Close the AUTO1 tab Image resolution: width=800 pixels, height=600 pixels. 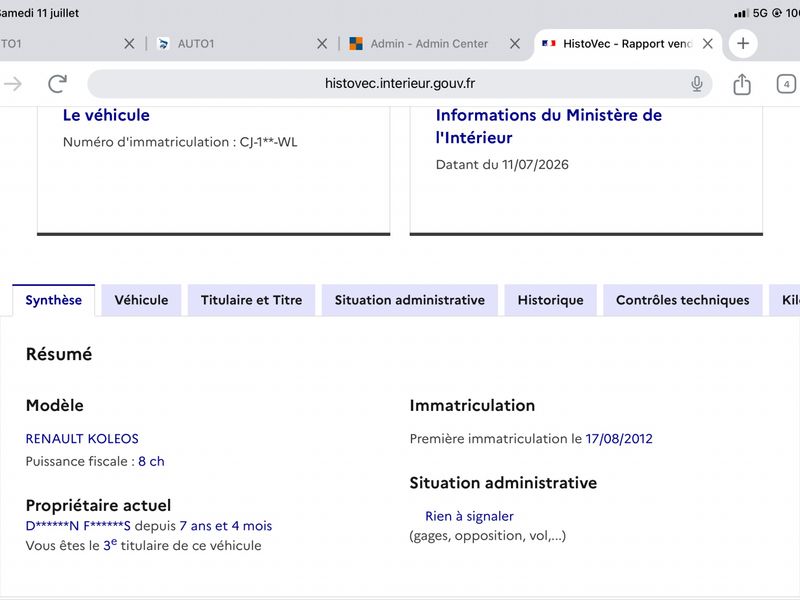pyautogui.click(x=322, y=44)
